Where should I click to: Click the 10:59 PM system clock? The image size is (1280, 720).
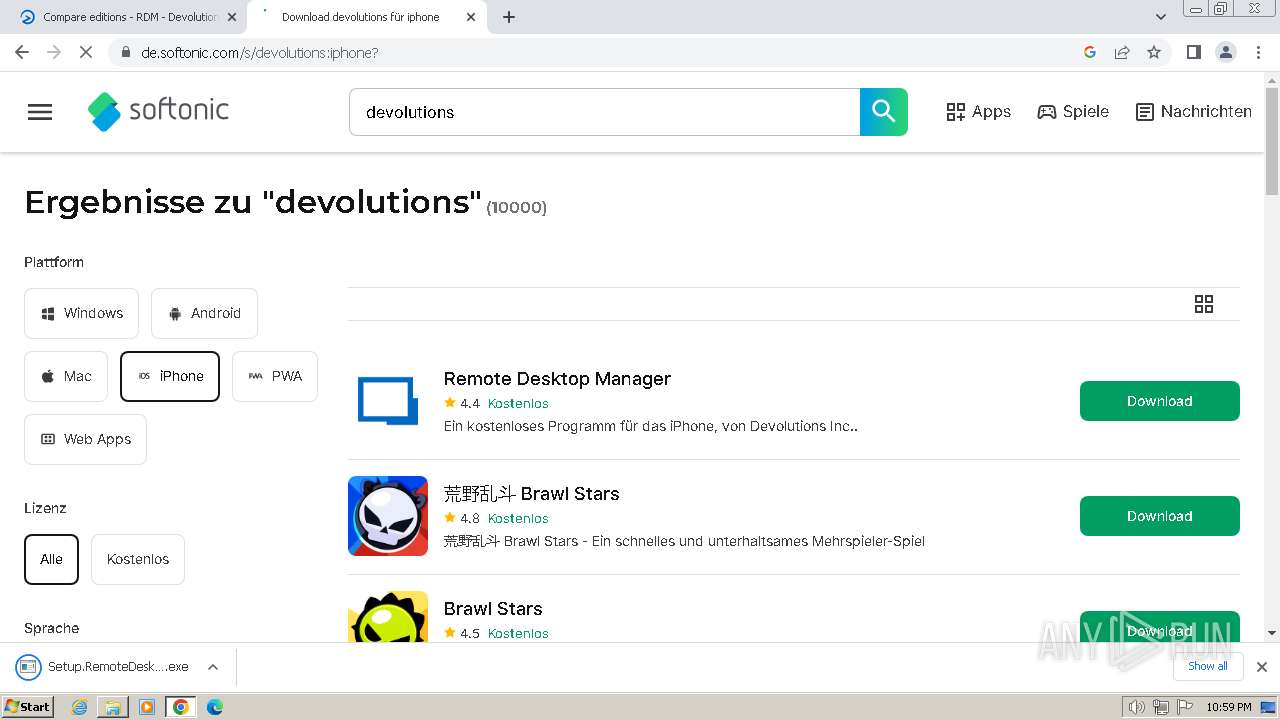click(x=1229, y=707)
